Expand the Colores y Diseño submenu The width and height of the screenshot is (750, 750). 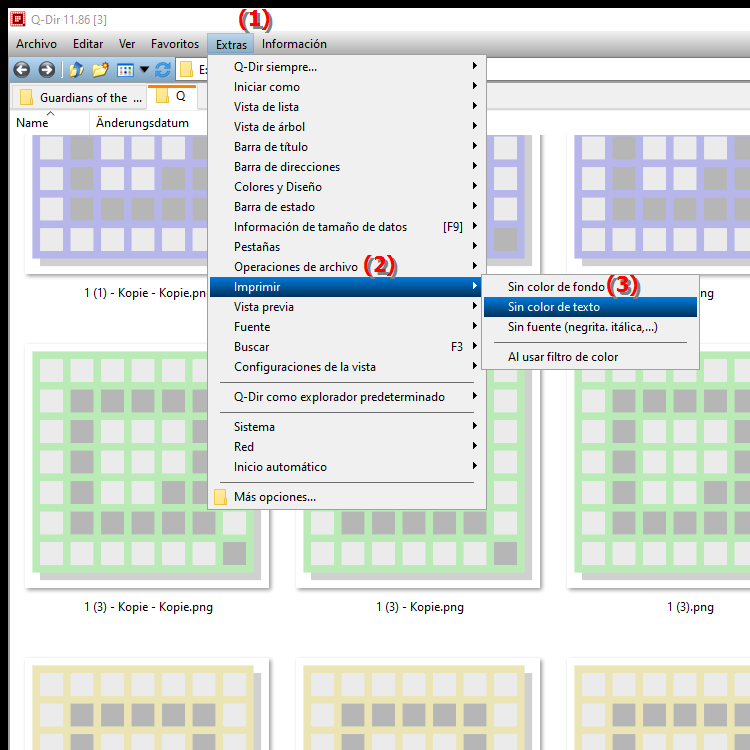[x=348, y=187]
